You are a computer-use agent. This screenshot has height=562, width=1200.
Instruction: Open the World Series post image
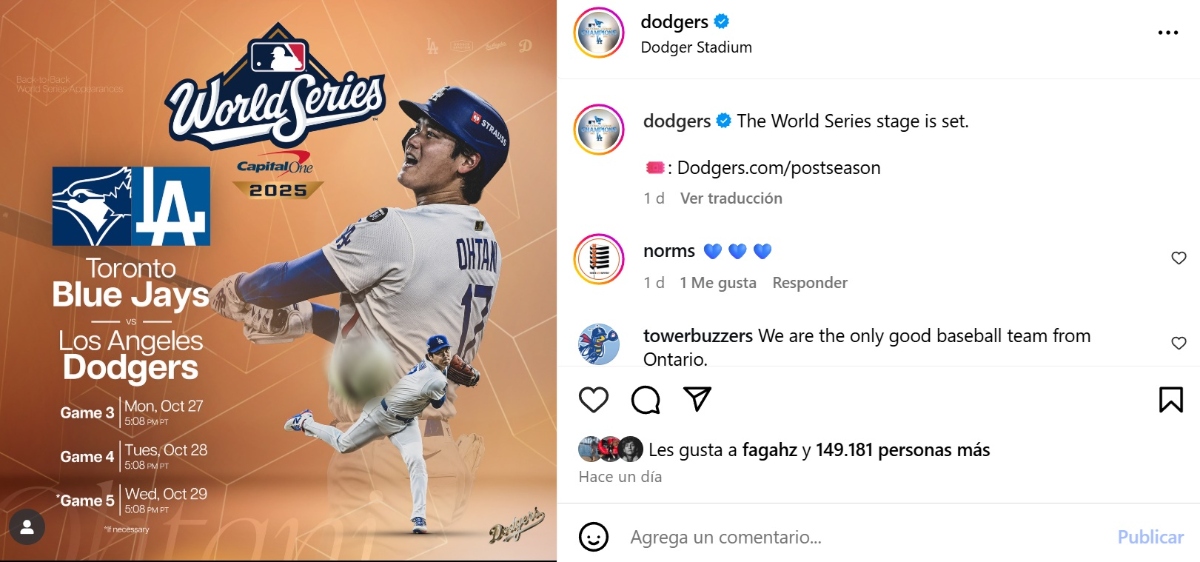click(x=278, y=281)
